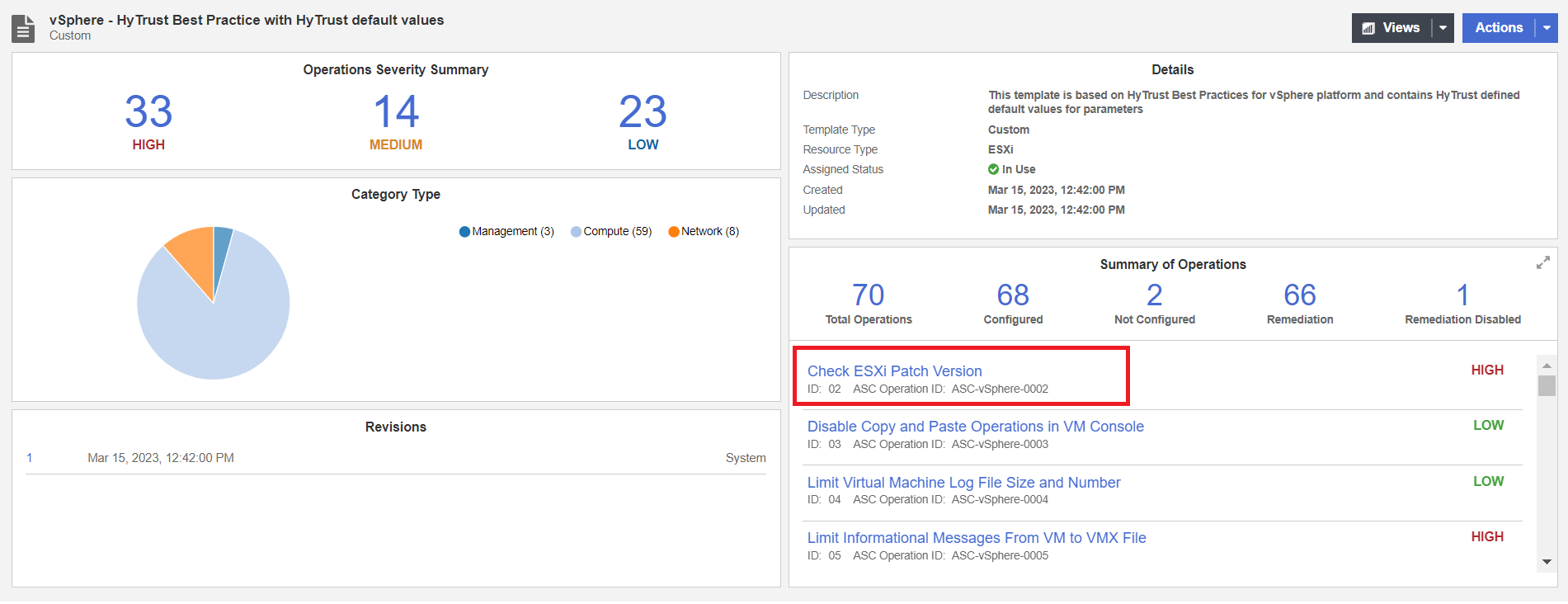Click the template document icon beside title
1568x604 pixels.
pyautogui.click(x=23, y=29)
